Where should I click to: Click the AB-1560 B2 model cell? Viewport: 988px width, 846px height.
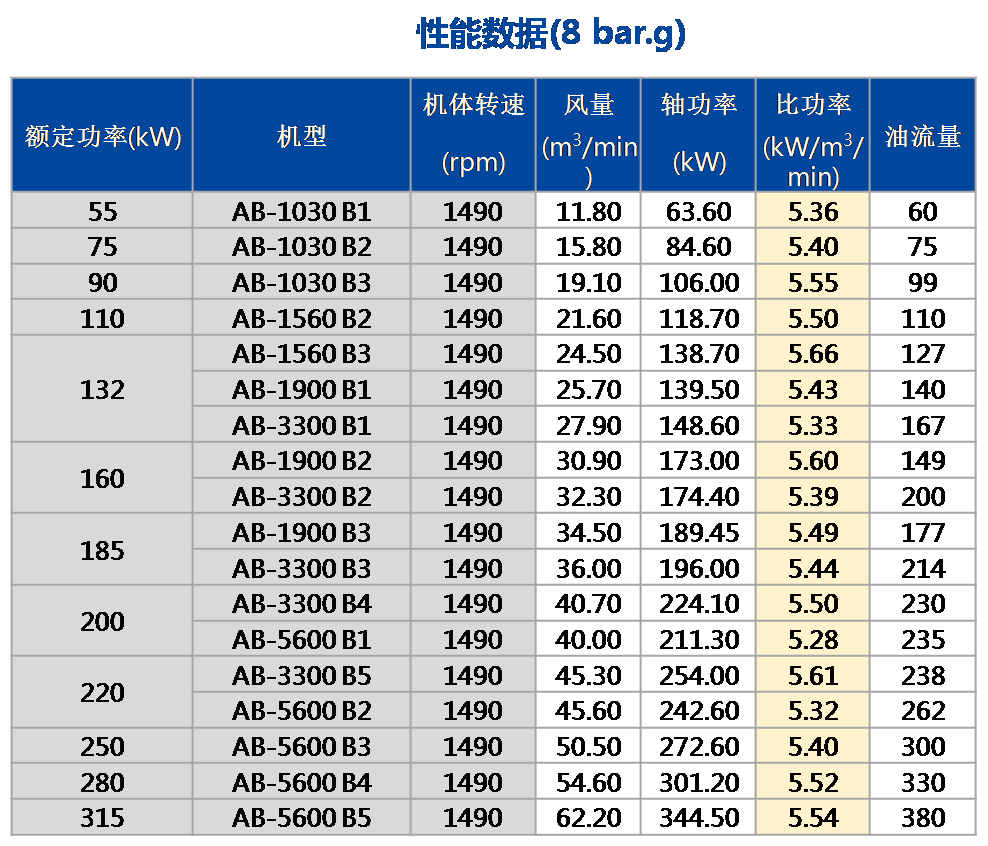[x=301, y=317]
